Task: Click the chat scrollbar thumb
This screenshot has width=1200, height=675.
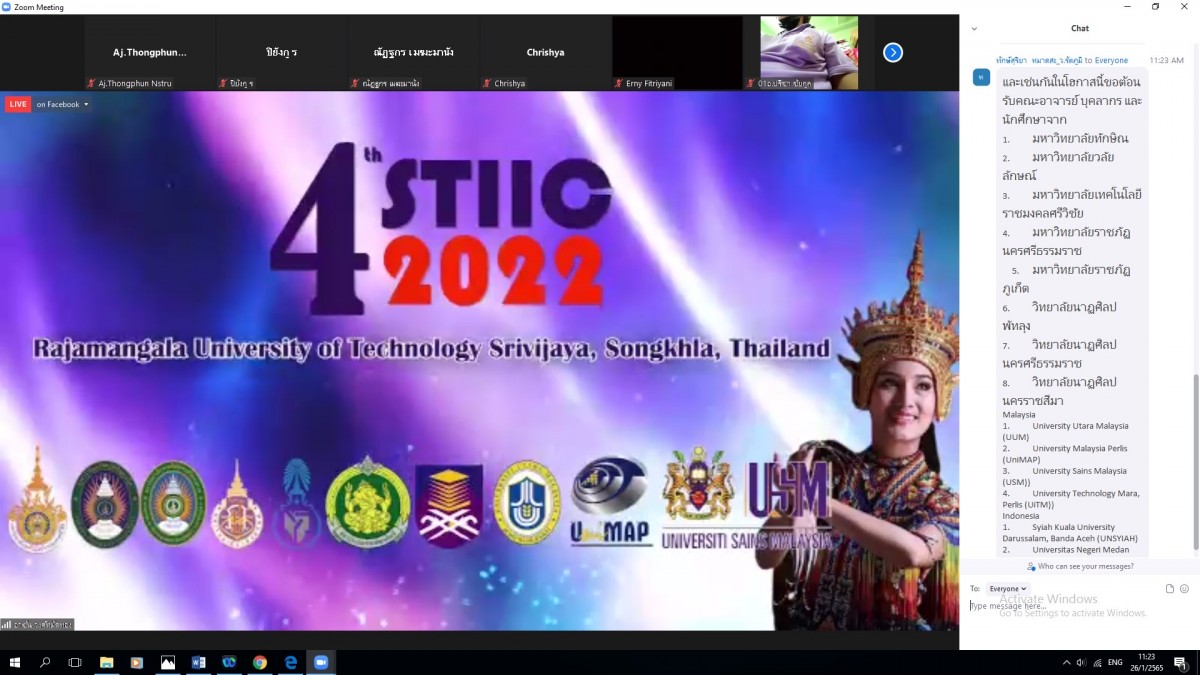Action: pos(1196,462)
